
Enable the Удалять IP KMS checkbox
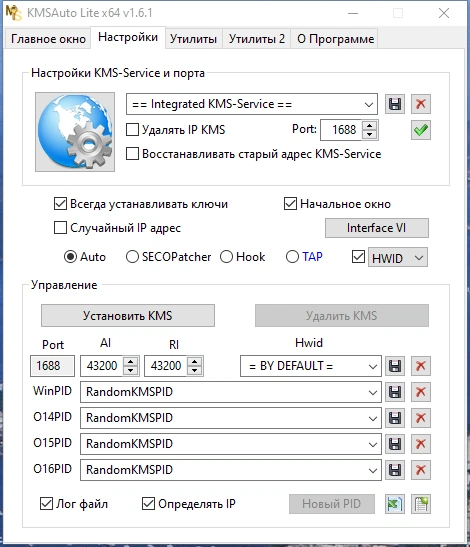pyautogui.click(x=132, y=130)
